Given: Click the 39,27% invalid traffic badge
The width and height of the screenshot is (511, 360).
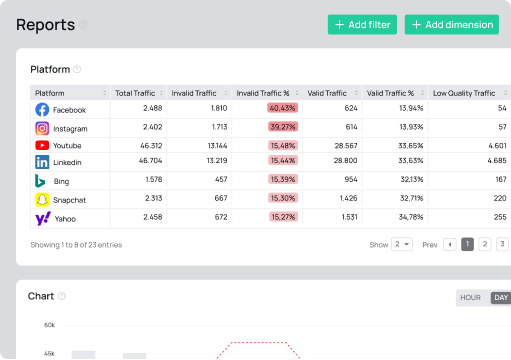Looking at the screenshot, I should [x=283, y=127].
